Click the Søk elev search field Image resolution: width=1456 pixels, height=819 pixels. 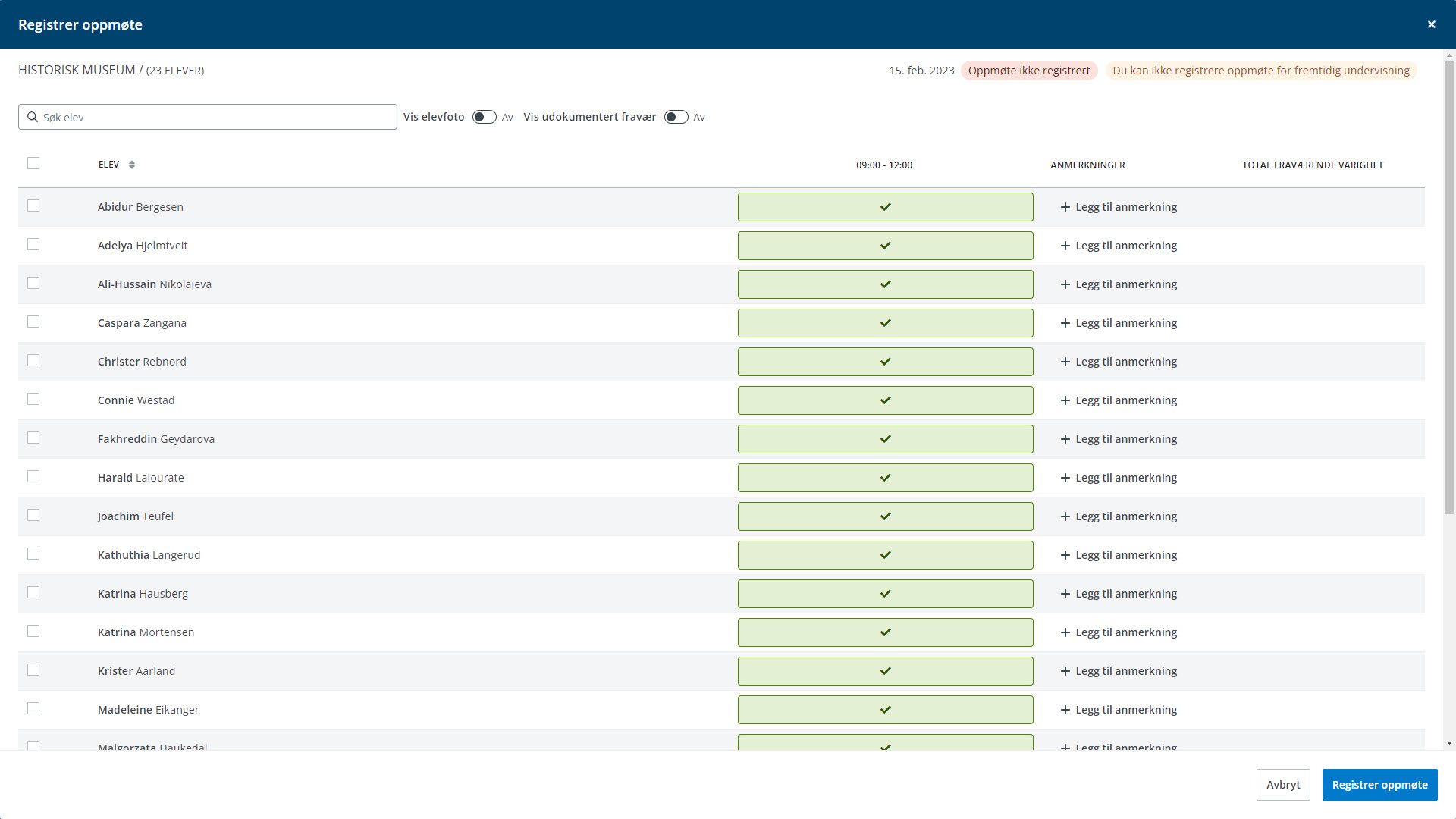click(x=208, y=117)
